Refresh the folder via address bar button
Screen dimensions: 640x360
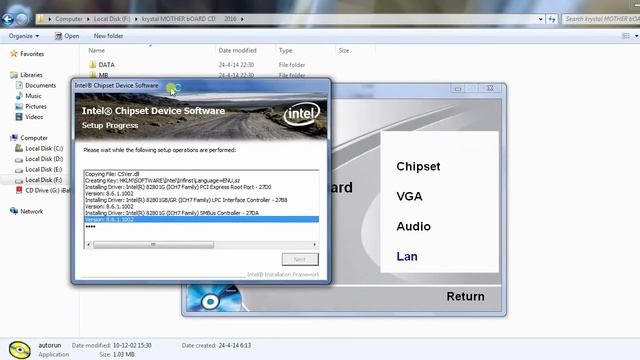coord(552,19)
